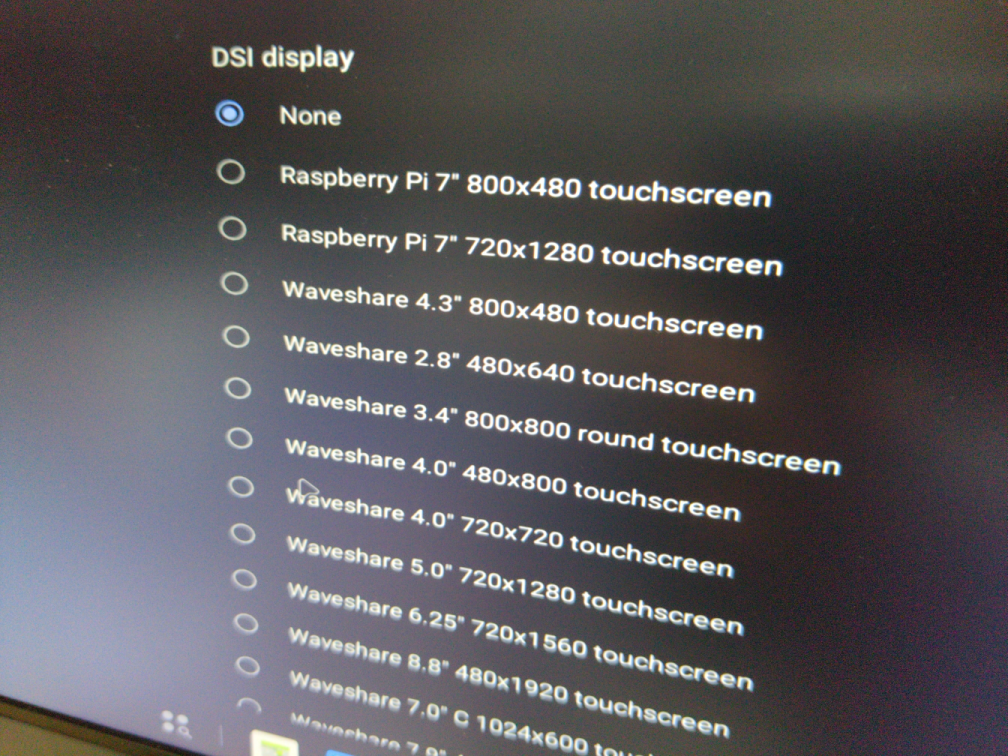Image resolution: width=1008 pixels, height=756 pixels.
Task: Pick Waveshare 4.0" 720x720 touchscreen radio
Action: [242, 487]
